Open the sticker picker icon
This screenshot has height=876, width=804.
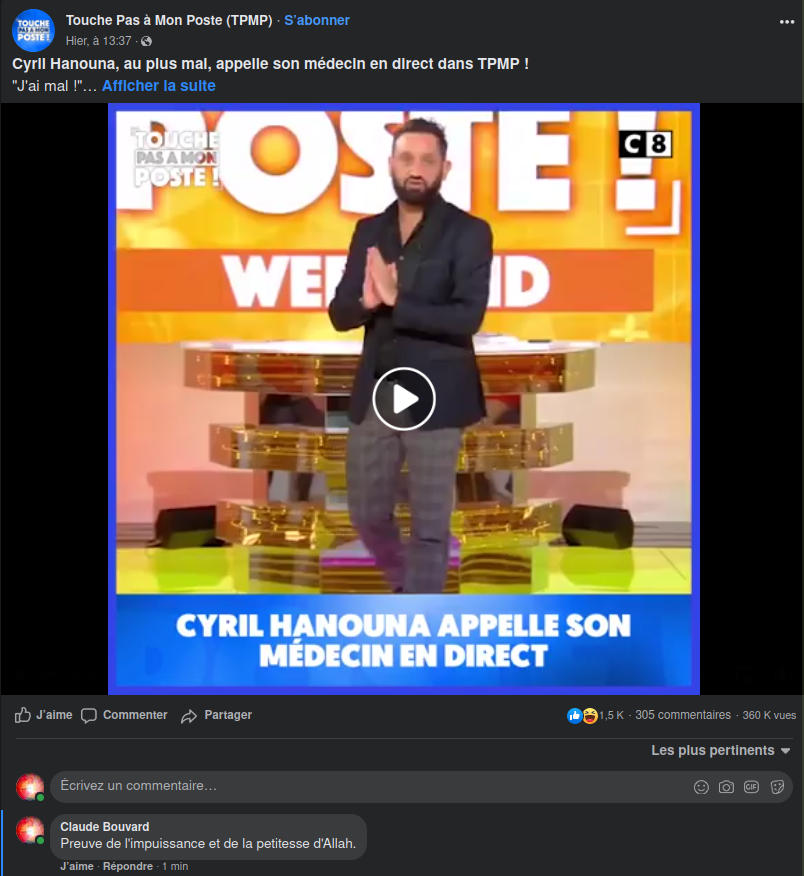(777, 787)
